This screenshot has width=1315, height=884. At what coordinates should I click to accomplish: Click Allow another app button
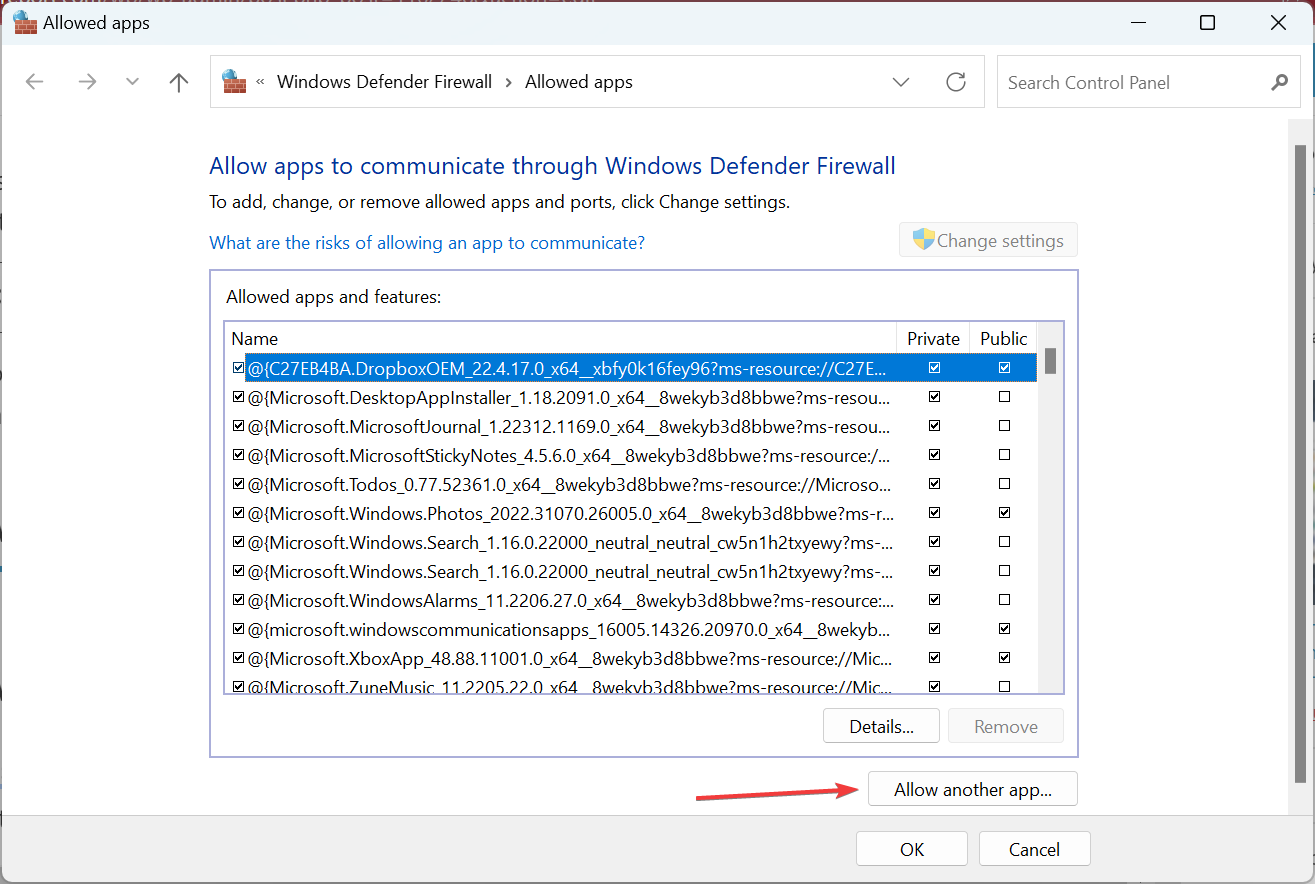973,789
